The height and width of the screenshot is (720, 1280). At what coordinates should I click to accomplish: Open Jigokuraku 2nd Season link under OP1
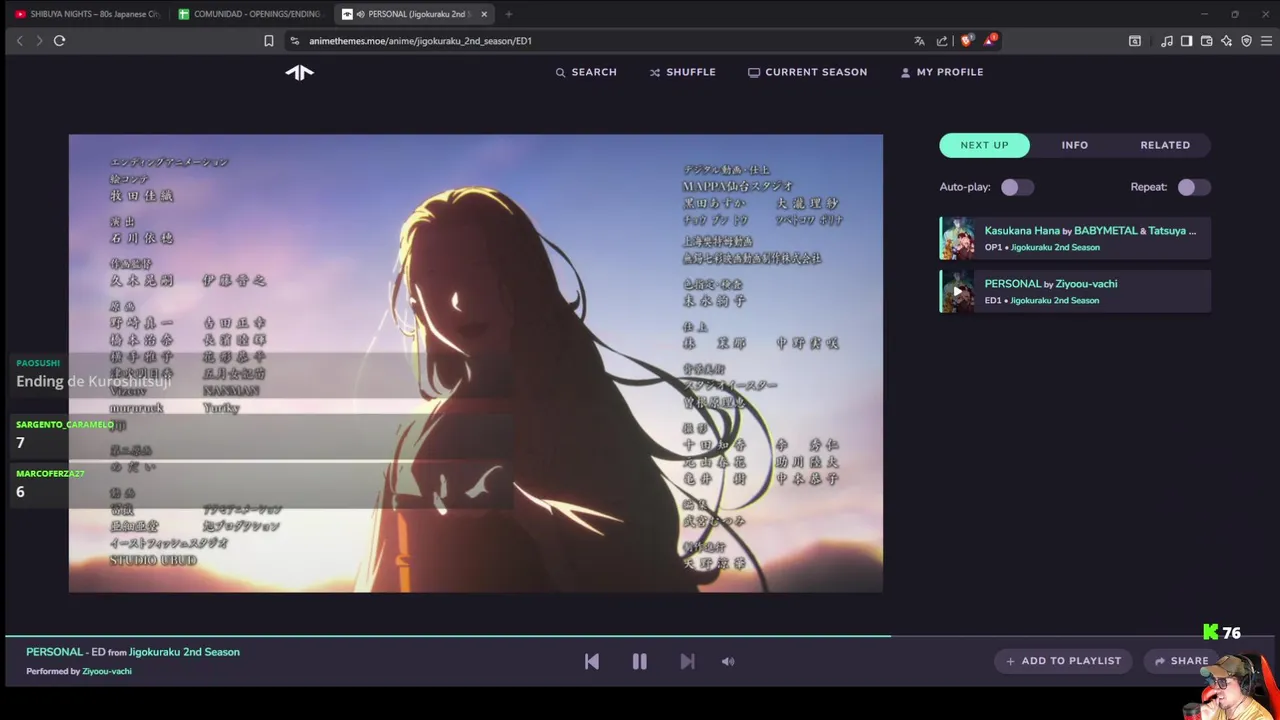coord(1055,247)
